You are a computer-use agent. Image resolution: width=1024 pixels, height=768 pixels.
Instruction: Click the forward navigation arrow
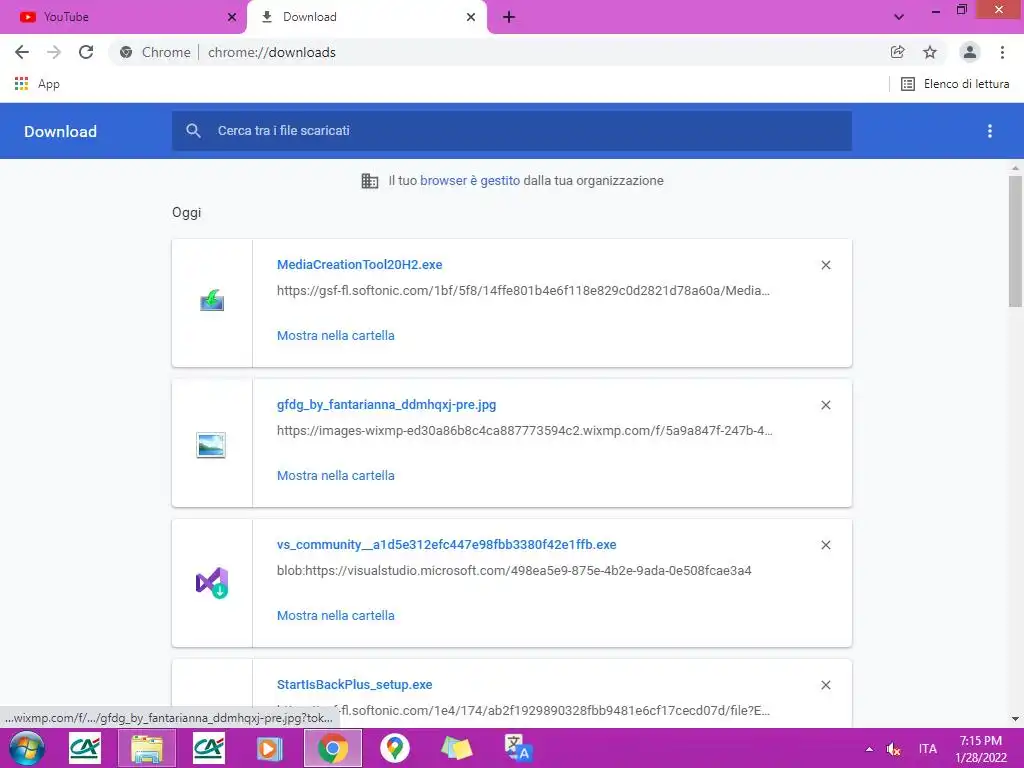pyautogui.click(x=54, y=52)
